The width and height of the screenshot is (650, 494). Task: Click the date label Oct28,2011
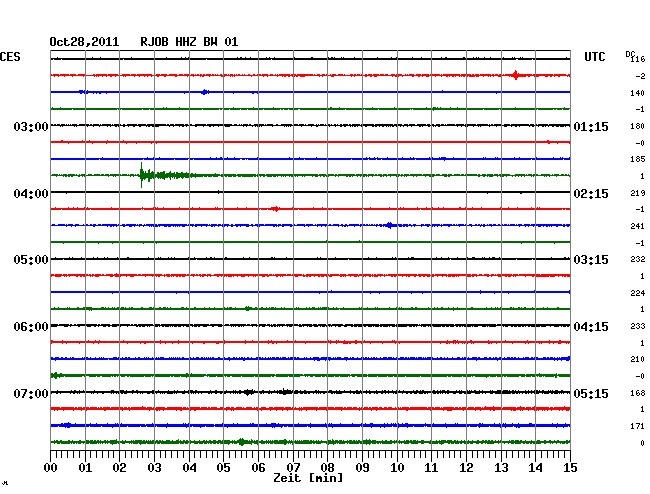[84, 42]
